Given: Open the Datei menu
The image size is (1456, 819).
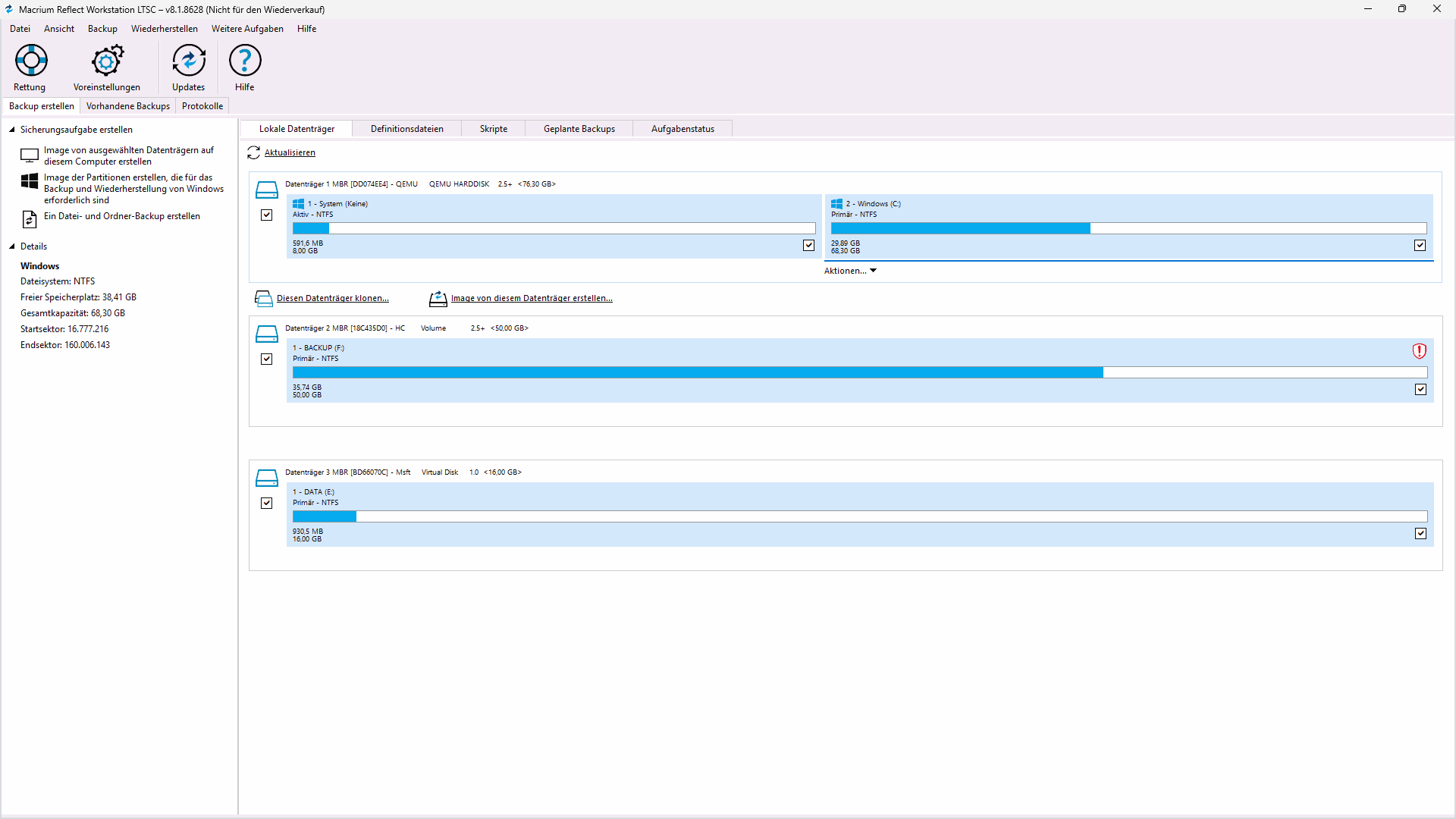Looking at the screenshot, I should [20, 29].
